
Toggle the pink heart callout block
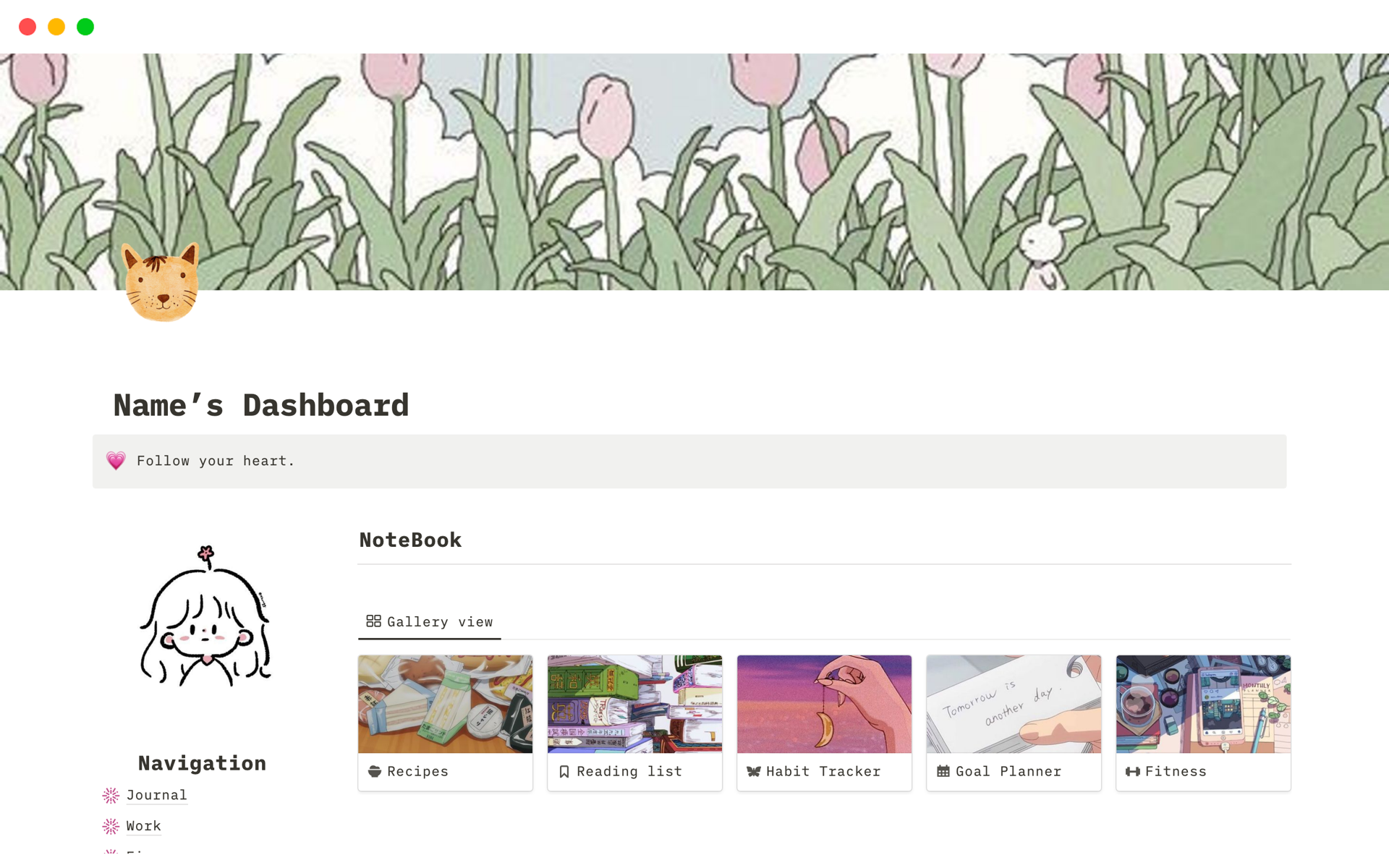[x=116, y=461]
